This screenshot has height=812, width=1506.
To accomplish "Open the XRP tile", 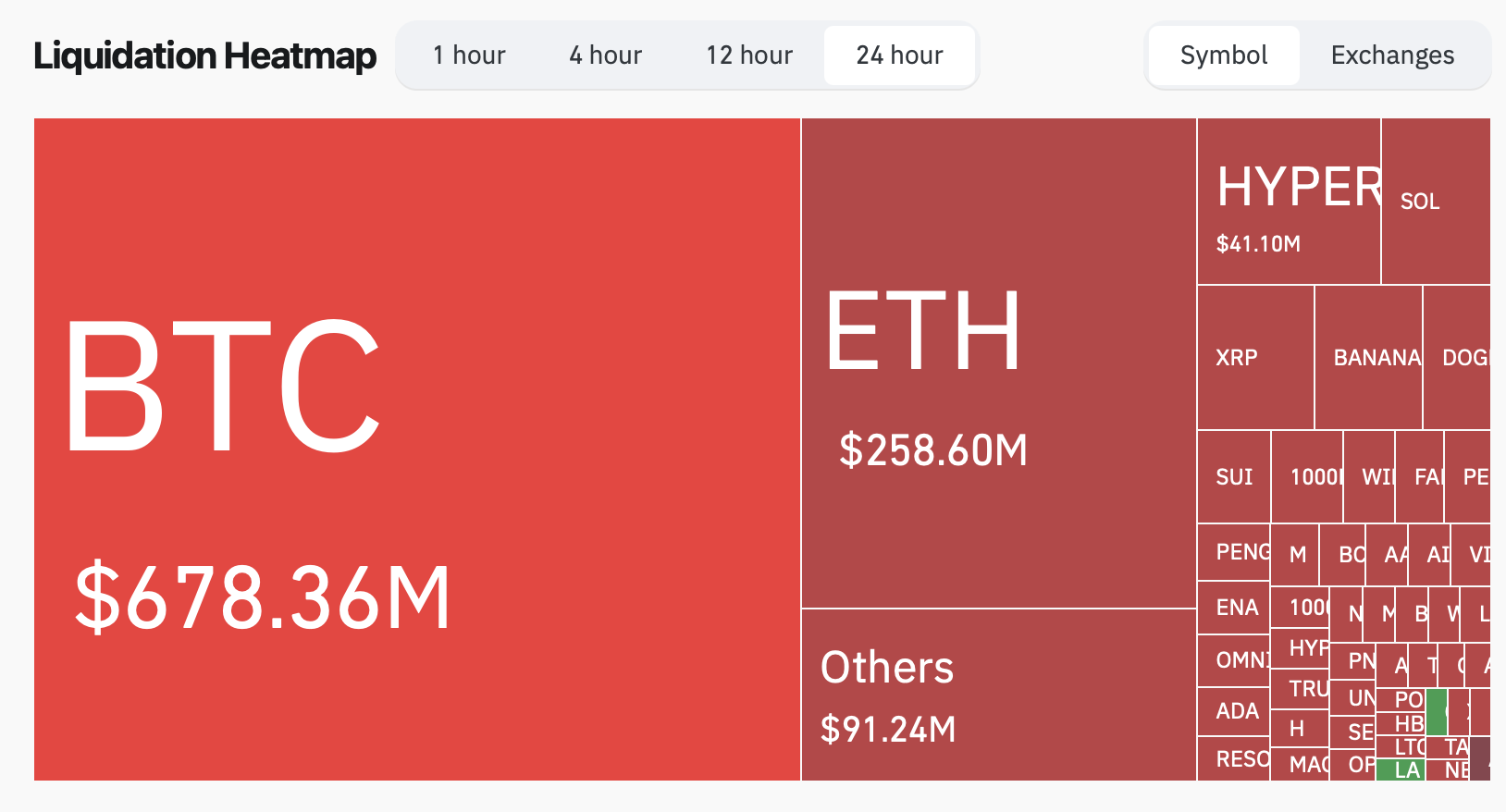I will click(x=1255, y=357).
